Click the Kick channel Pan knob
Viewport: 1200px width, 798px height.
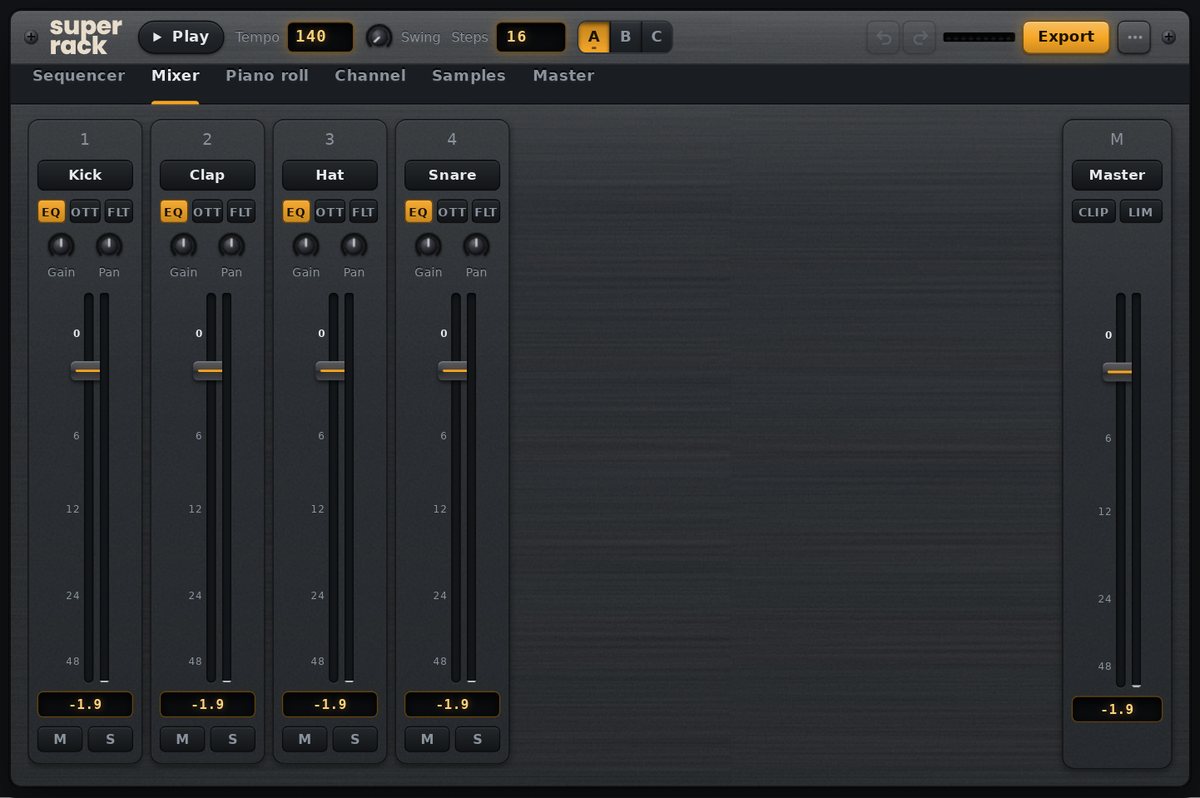pyautogui.click(x=109, y=245)
